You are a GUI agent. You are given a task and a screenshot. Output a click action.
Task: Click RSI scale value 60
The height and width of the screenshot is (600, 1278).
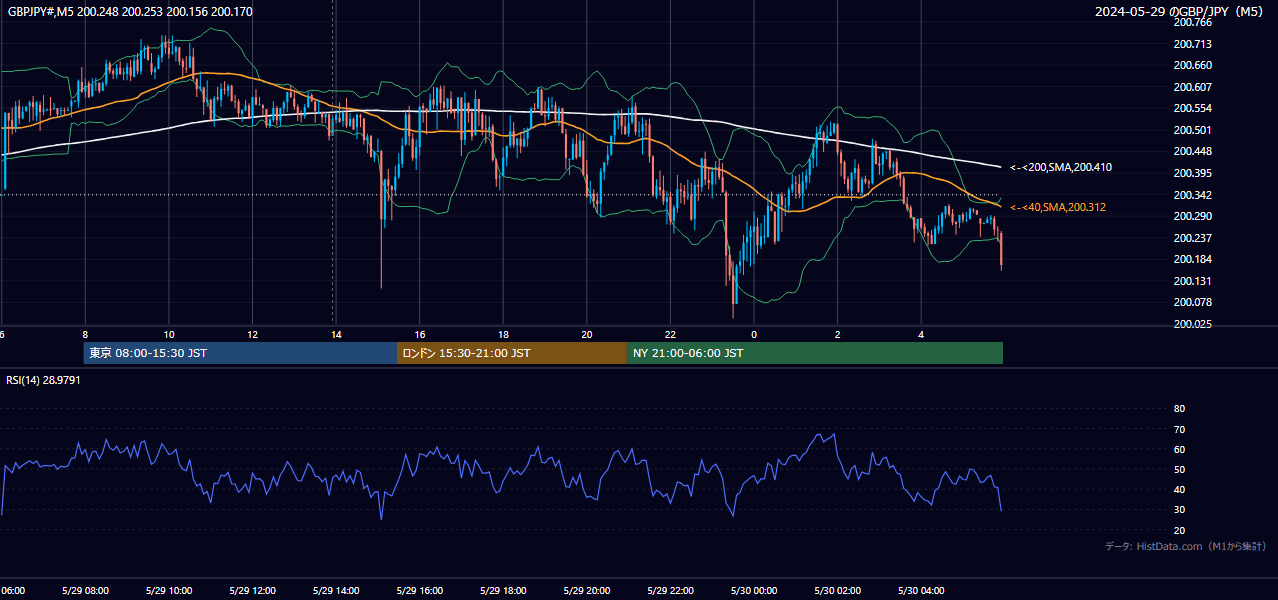tap(1179, 449)
